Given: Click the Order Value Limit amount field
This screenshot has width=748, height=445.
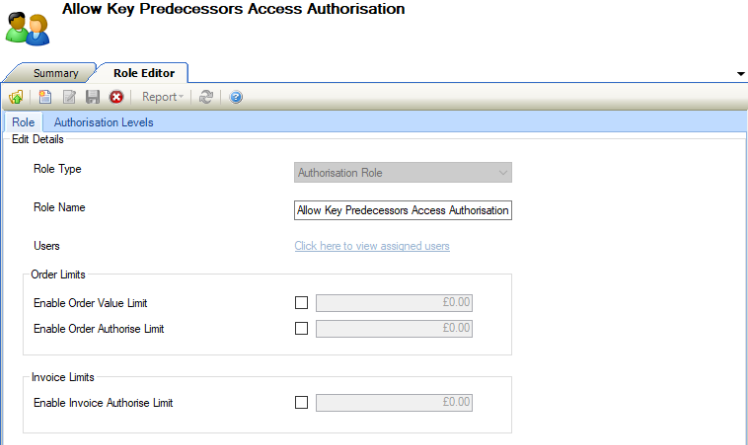Looking at the screenshot, I should 394,302.
